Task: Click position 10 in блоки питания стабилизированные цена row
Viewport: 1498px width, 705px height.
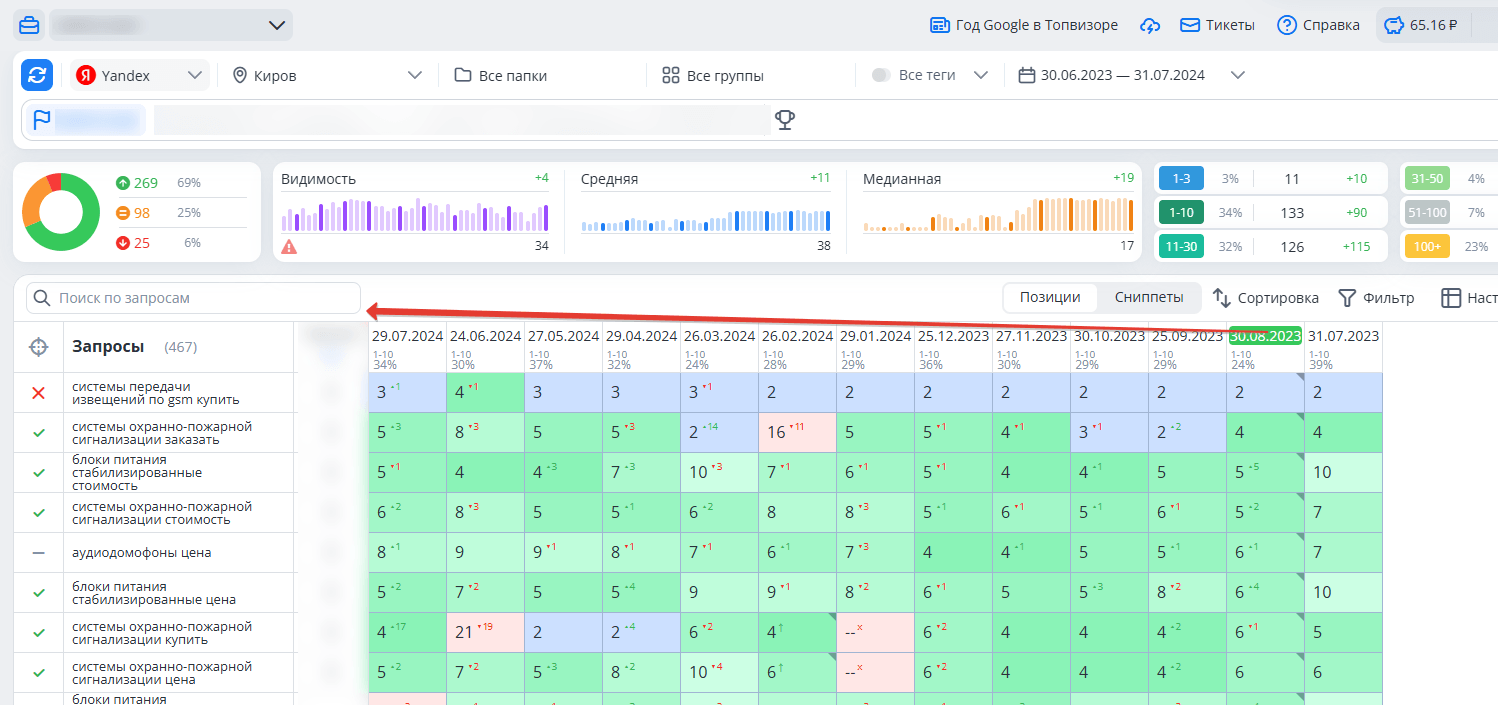Action: point(1343,593)
